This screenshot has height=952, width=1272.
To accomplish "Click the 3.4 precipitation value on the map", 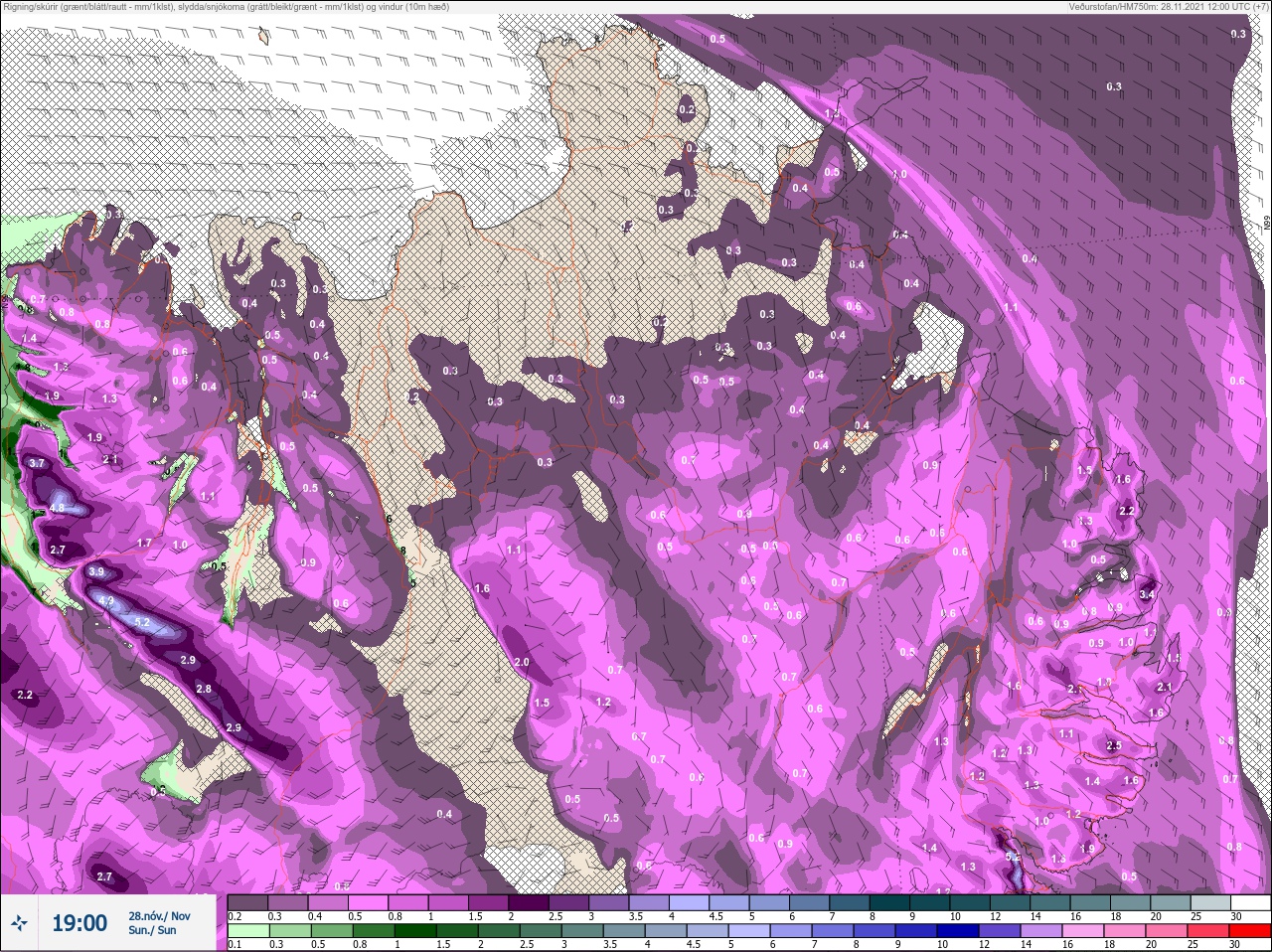I will pos(1148,594).
